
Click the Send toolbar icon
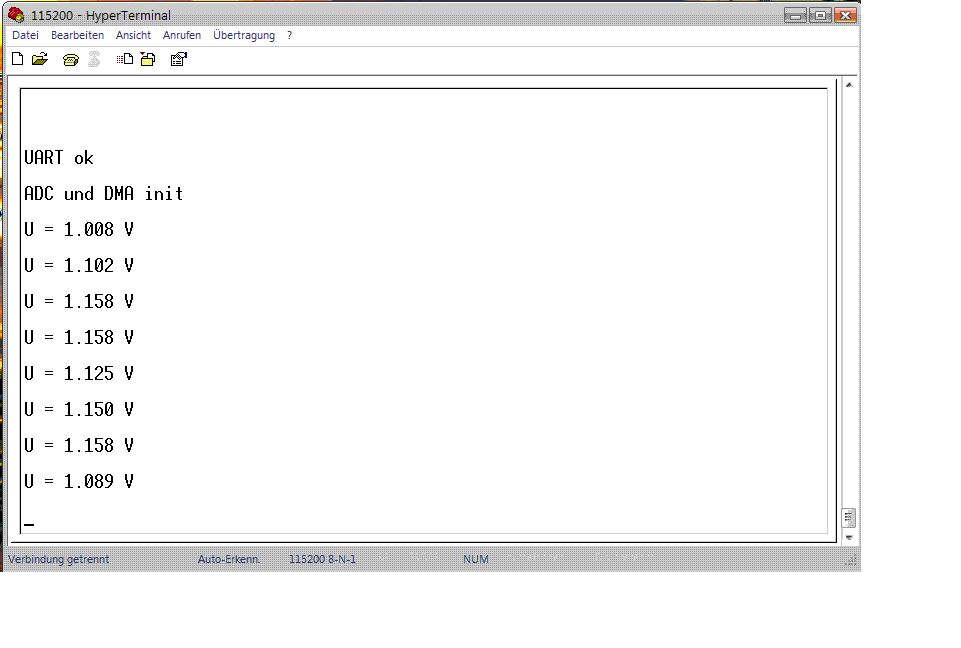(x=125, y=59)
